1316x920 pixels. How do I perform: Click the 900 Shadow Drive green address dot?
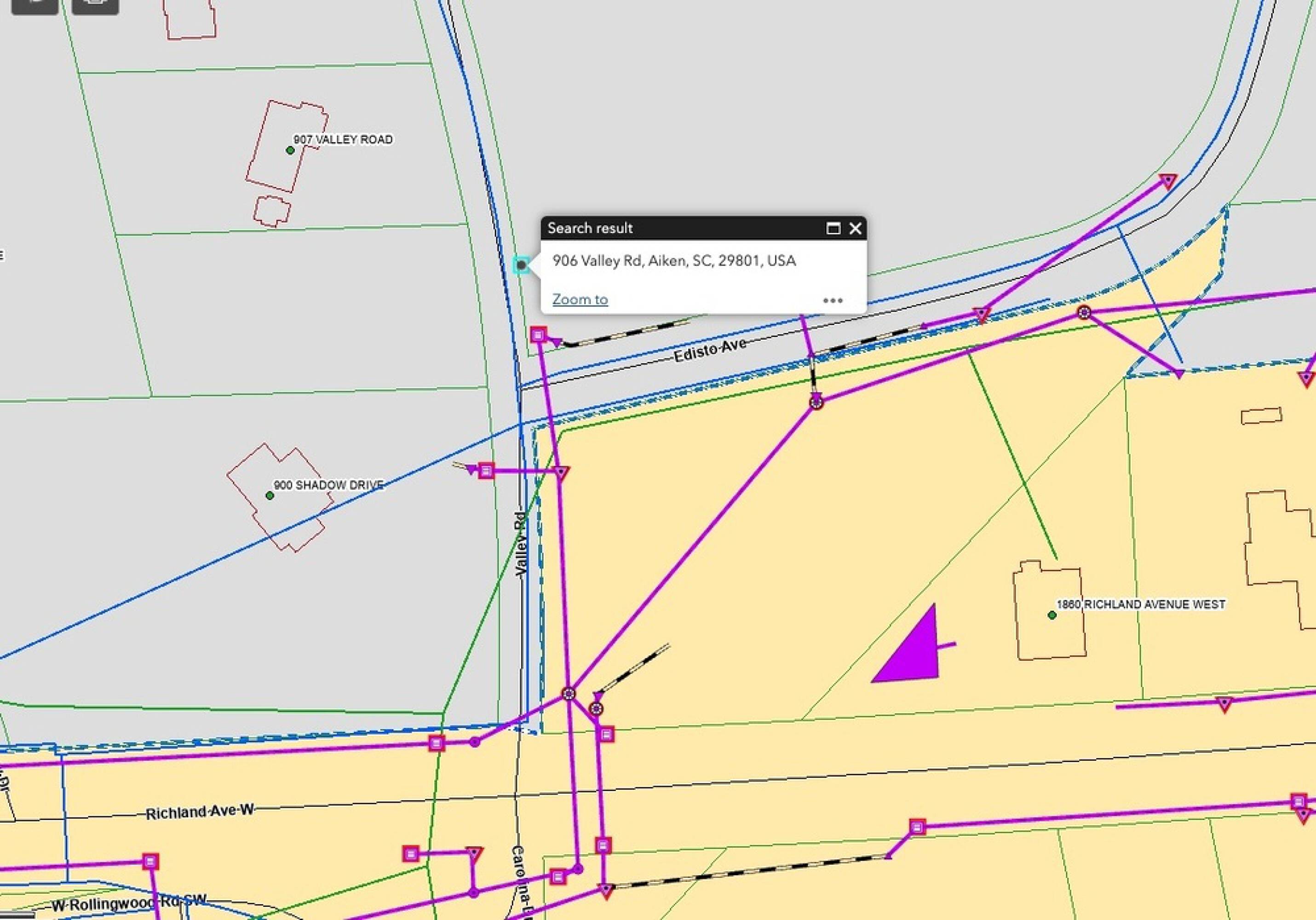(270, 495)
